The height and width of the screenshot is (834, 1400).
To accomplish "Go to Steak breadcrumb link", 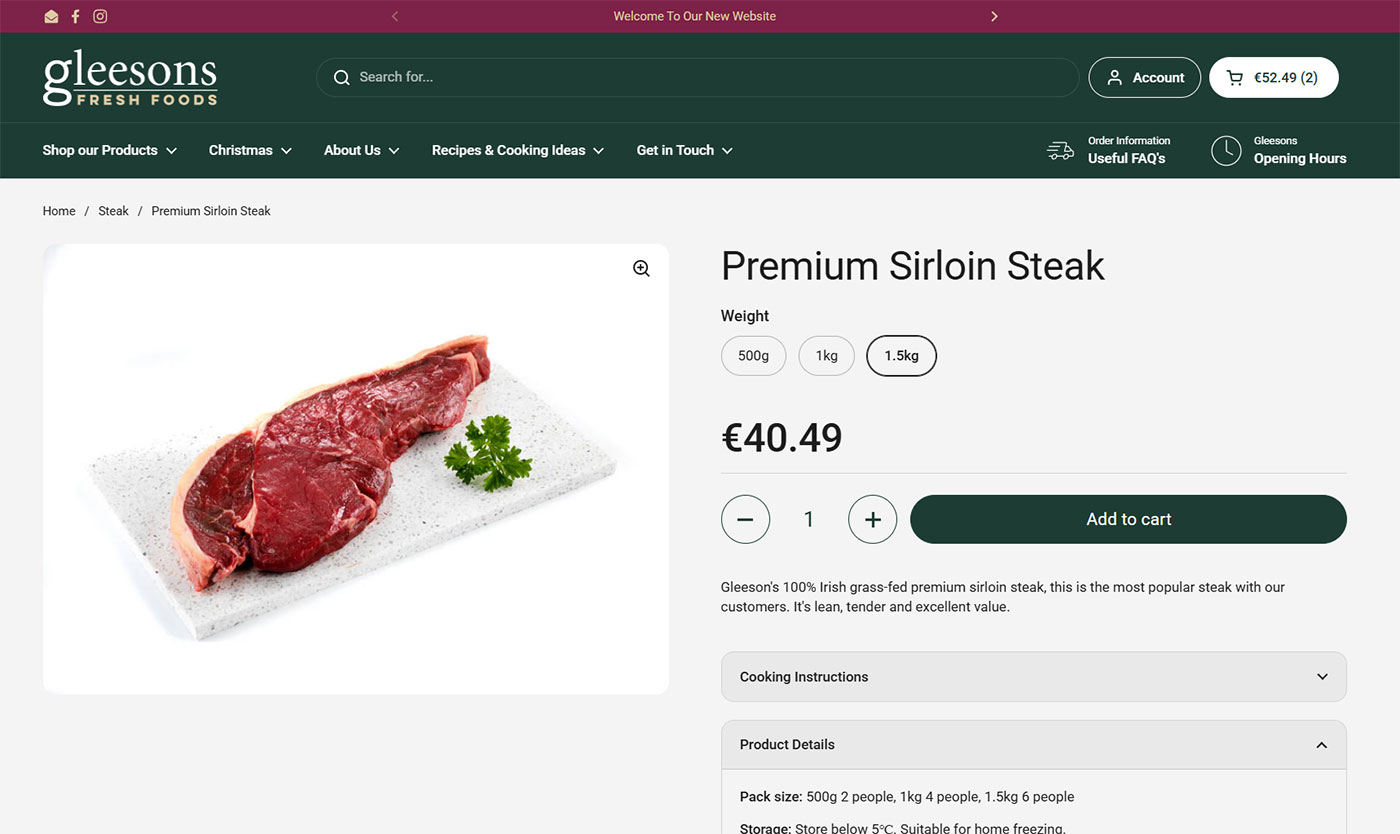I will [x=113, y=211].
